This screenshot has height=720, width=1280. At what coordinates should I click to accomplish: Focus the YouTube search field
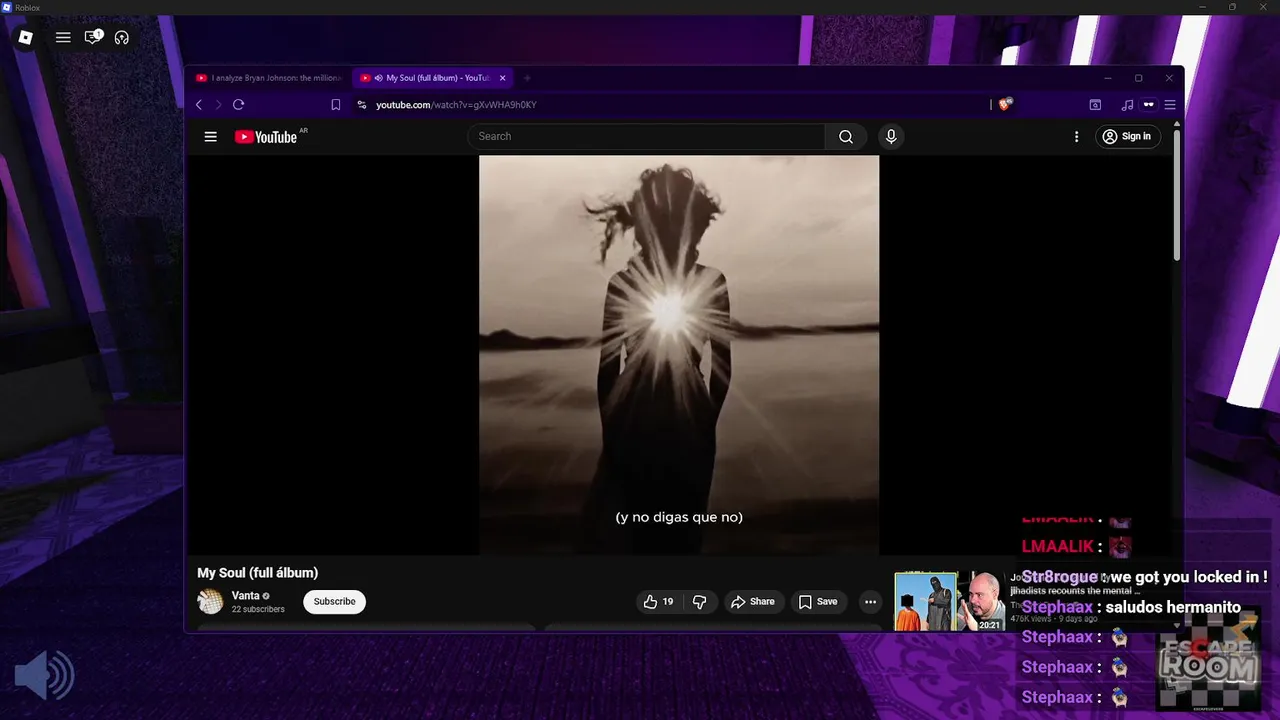pos(646,137)
